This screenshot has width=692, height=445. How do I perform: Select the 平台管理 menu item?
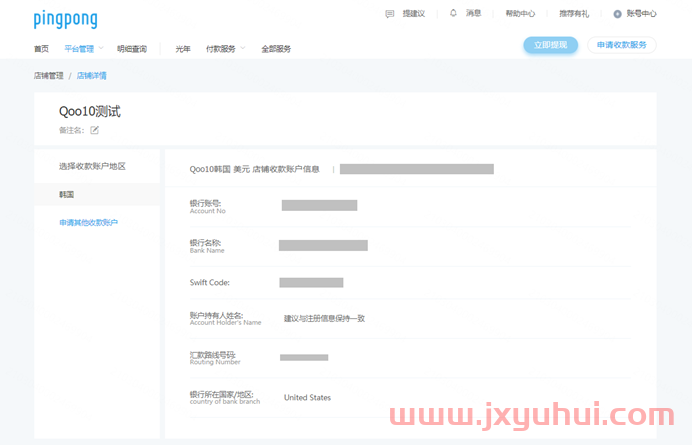(x=79, y=49)
